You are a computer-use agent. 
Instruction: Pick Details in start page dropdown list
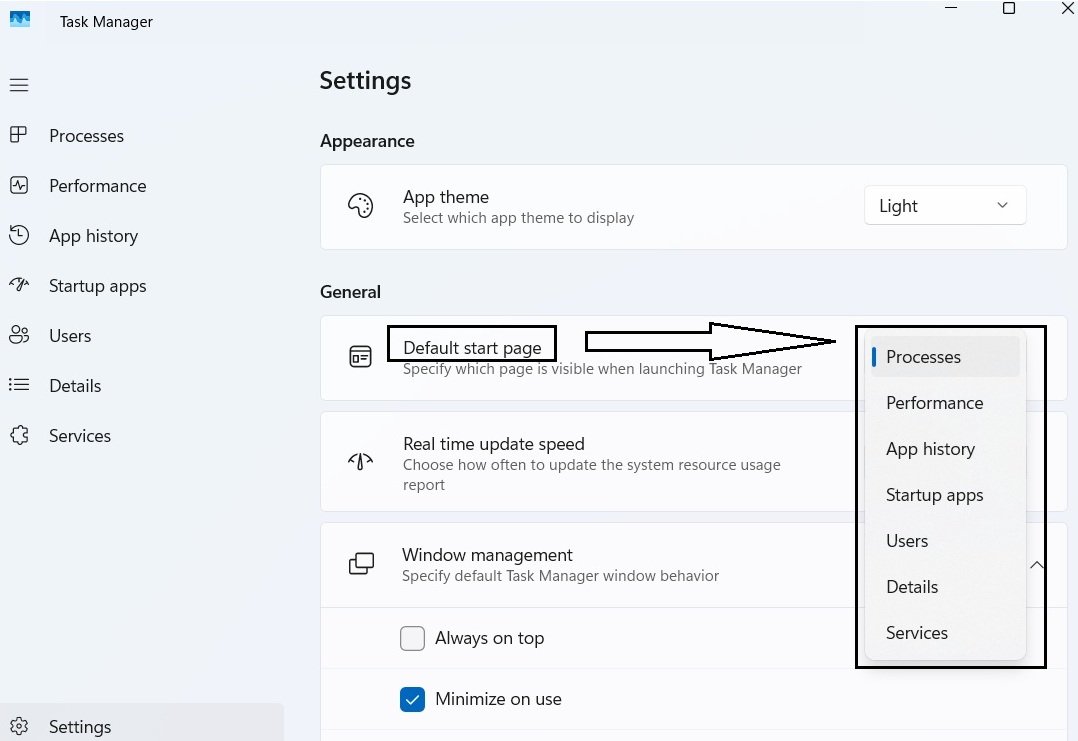pos(945,587)
